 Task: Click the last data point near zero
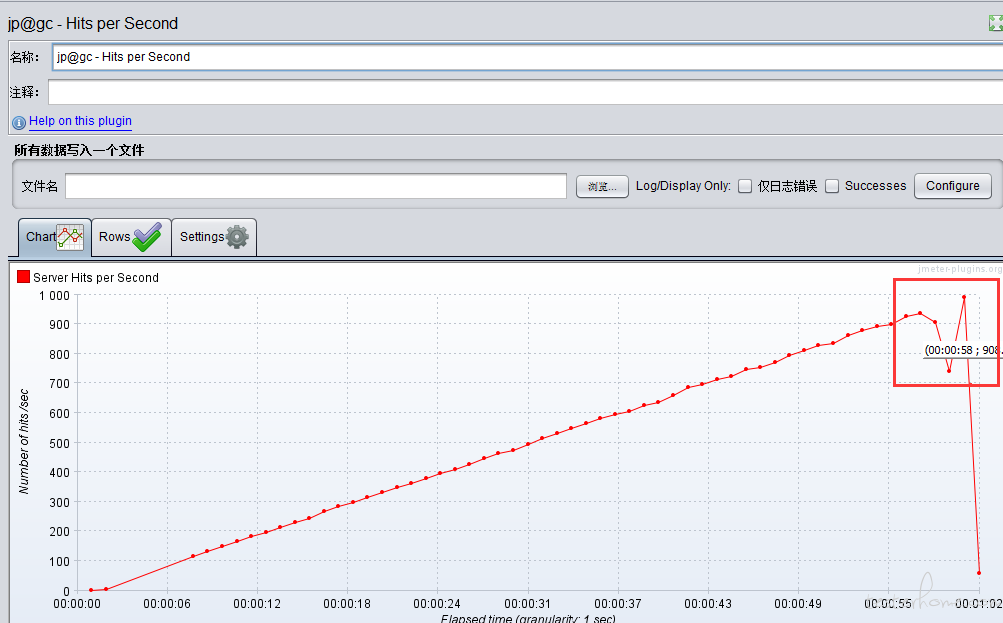pyautogui.click(x=979, y=573)
